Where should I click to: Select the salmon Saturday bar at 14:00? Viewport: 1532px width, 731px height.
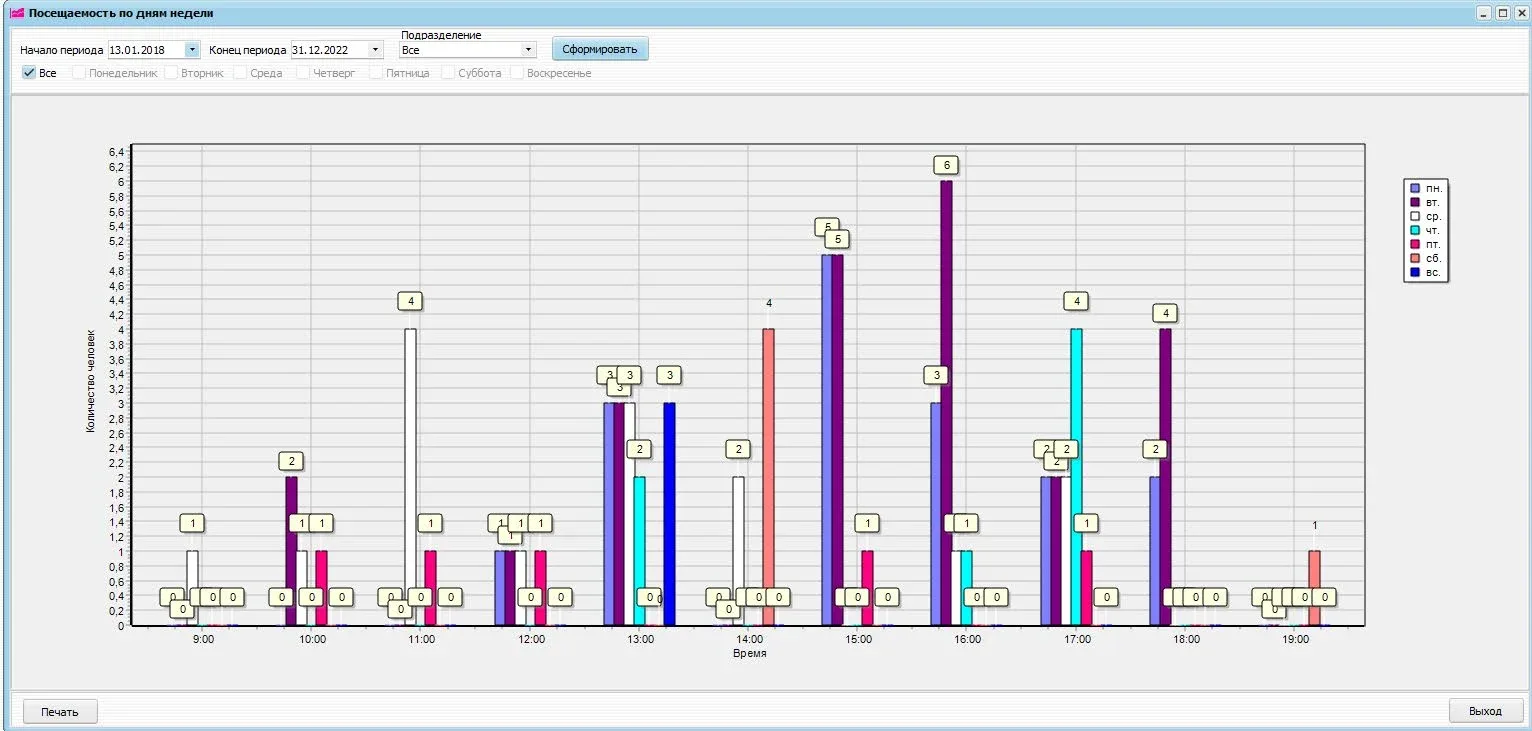tap(768, 477)
